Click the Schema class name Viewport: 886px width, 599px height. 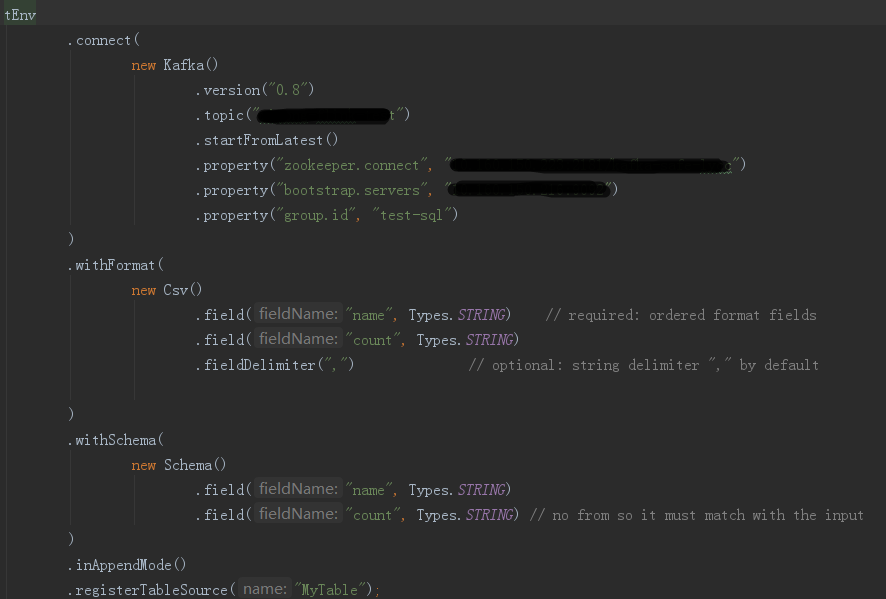click(x=191, y=465)
